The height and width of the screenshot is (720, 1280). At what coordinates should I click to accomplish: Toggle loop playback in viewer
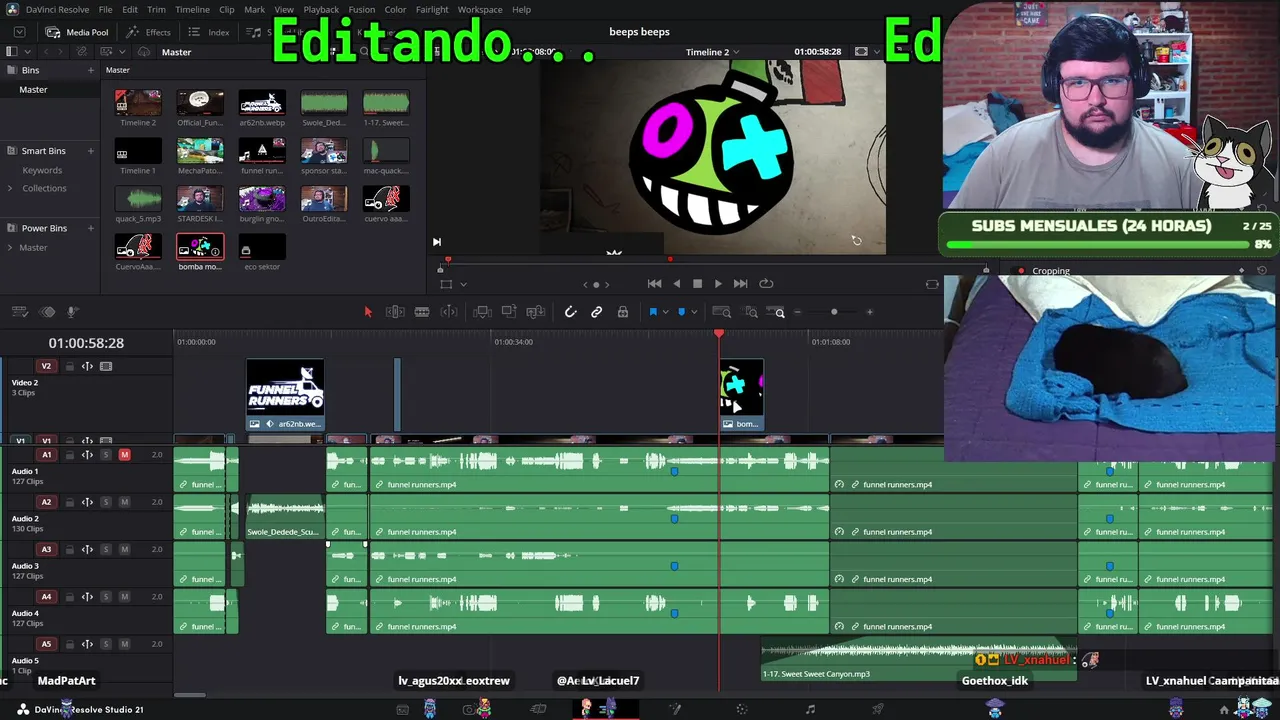point(766,284)
